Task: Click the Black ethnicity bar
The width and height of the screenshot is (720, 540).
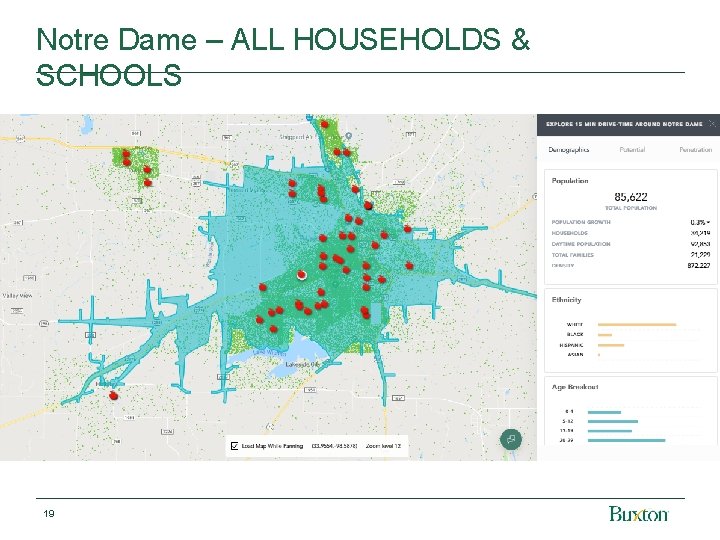Action: pos(604,335)
